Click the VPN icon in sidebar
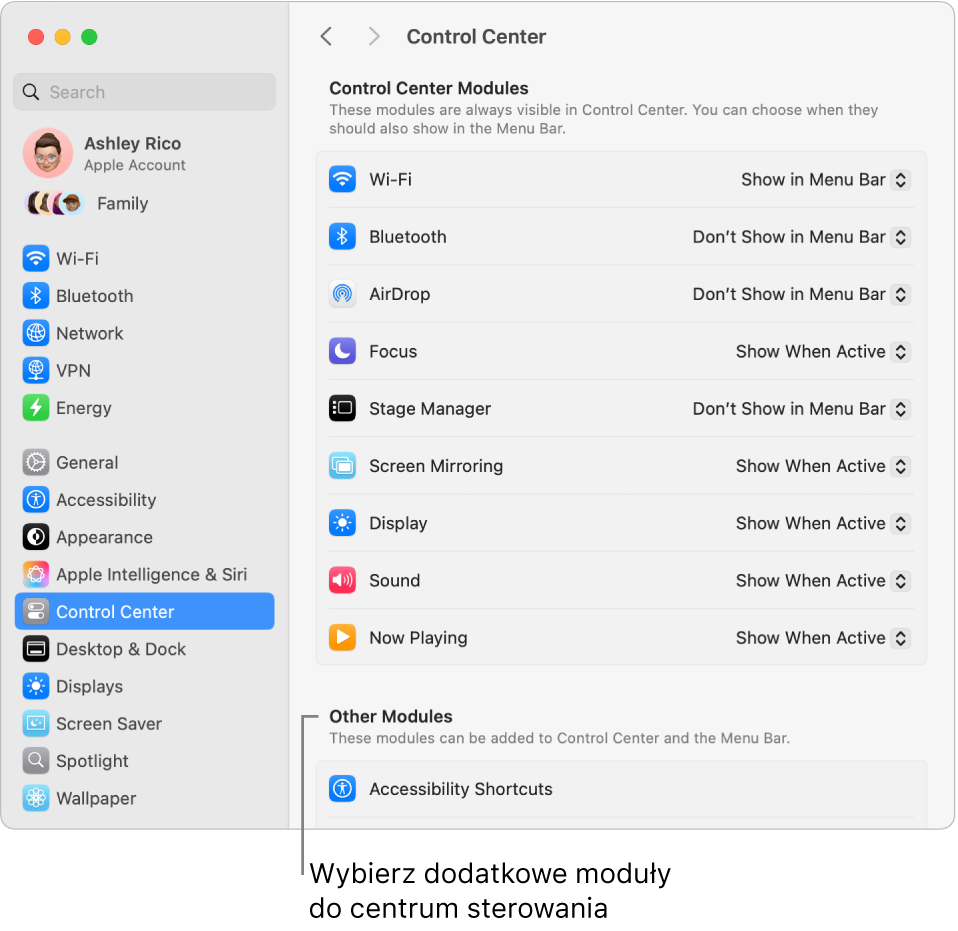The width and height of the screenshot is (958, 931). [x=36, y=370]
